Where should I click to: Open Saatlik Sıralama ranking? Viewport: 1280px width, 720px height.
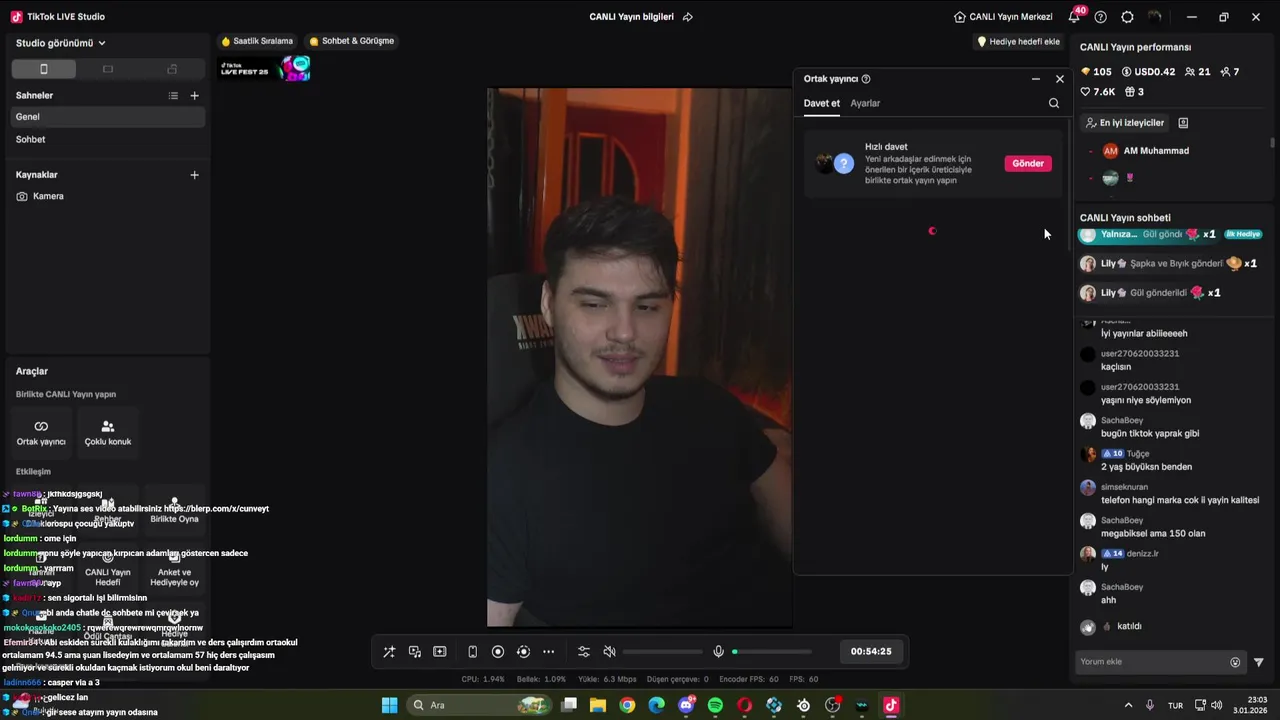(x=257, y=41)
